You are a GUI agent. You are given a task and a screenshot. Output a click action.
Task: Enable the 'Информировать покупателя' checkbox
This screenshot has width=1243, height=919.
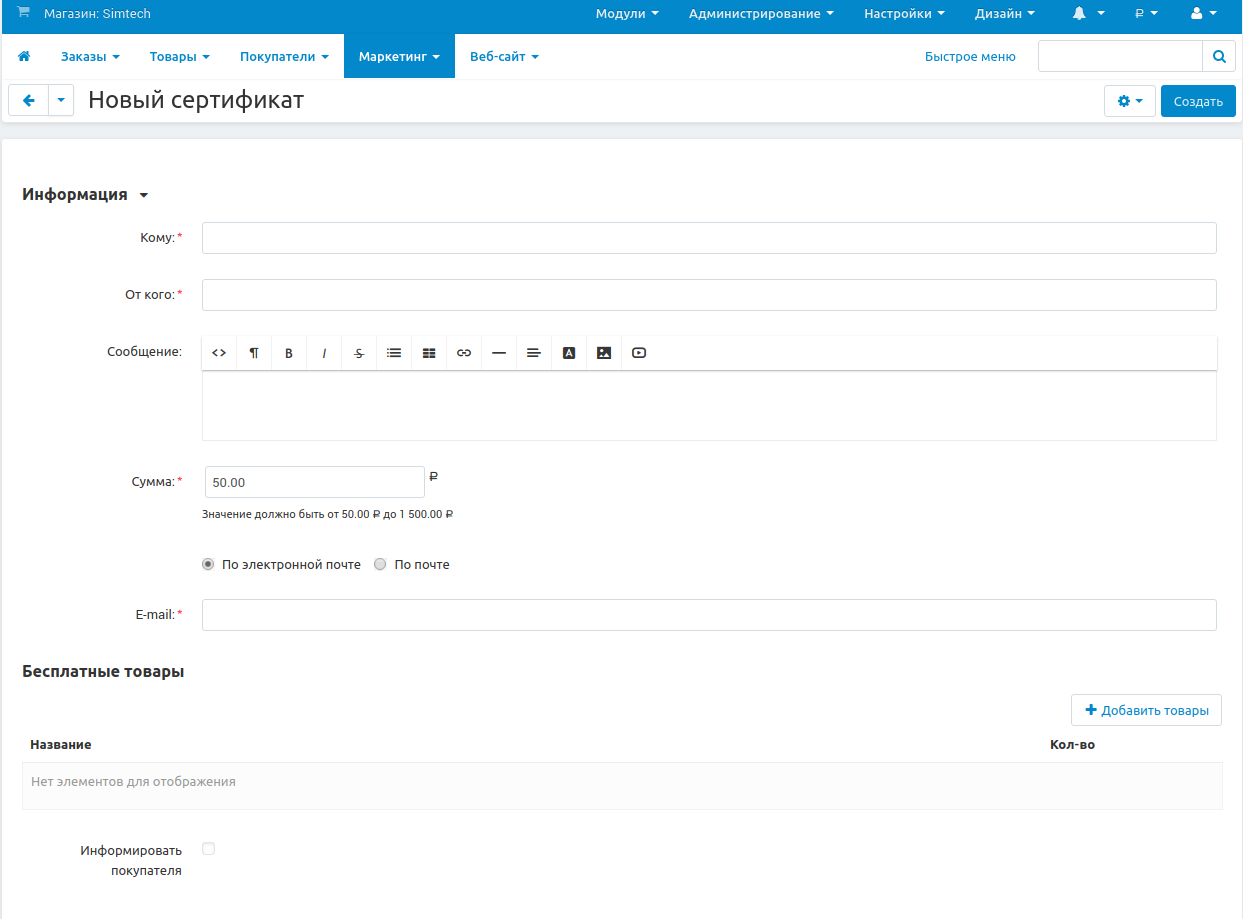point(208,849)
